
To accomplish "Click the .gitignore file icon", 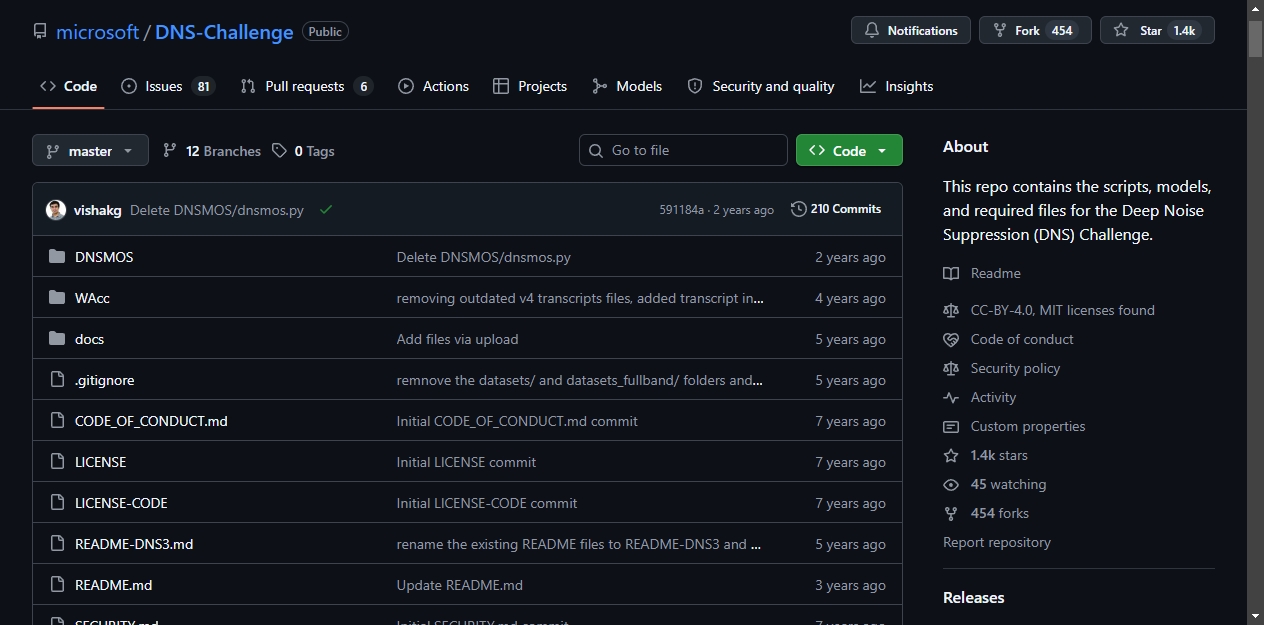I will (57, 380).
